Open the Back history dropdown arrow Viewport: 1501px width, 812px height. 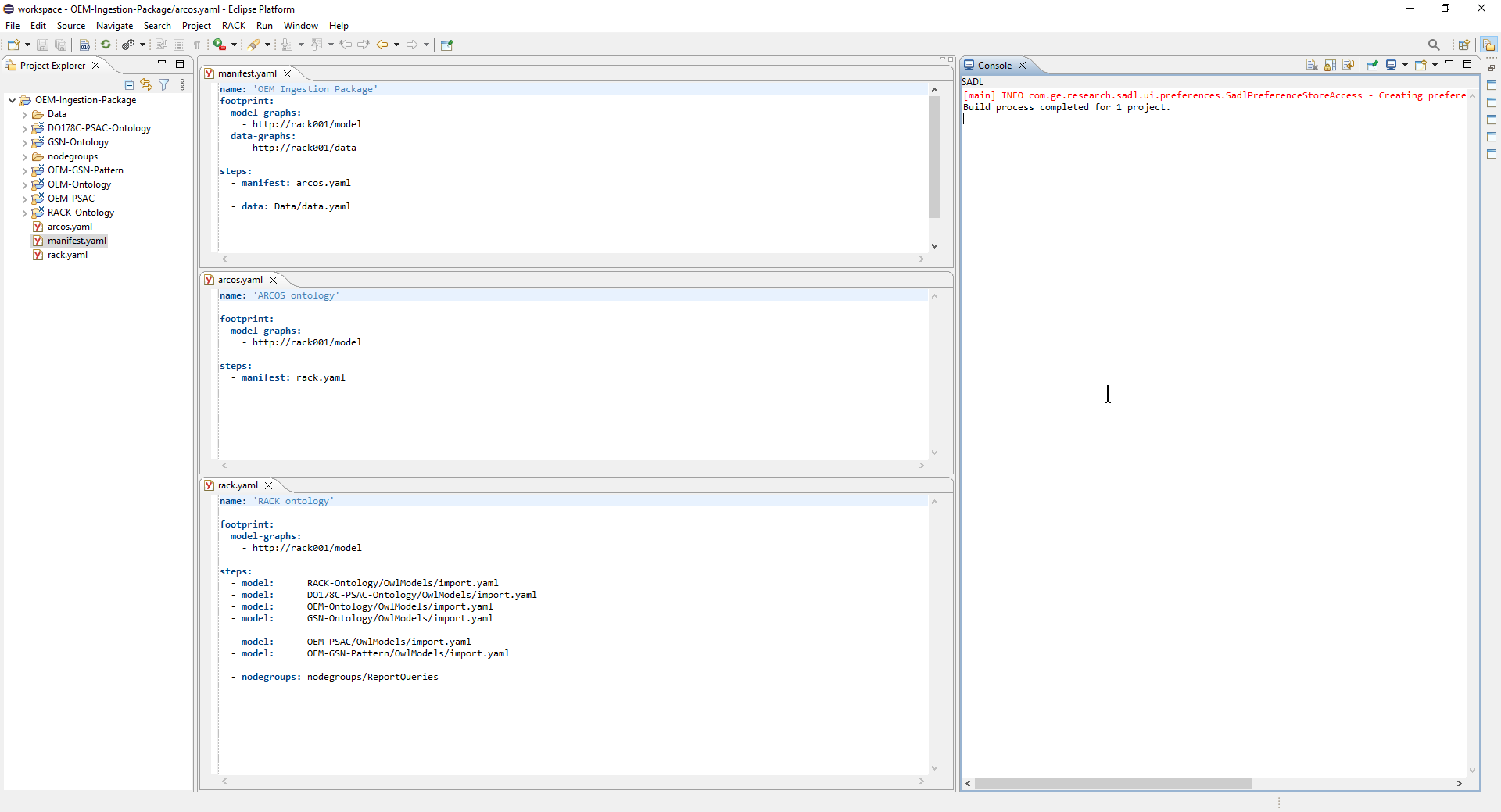[x=396, y=45]
